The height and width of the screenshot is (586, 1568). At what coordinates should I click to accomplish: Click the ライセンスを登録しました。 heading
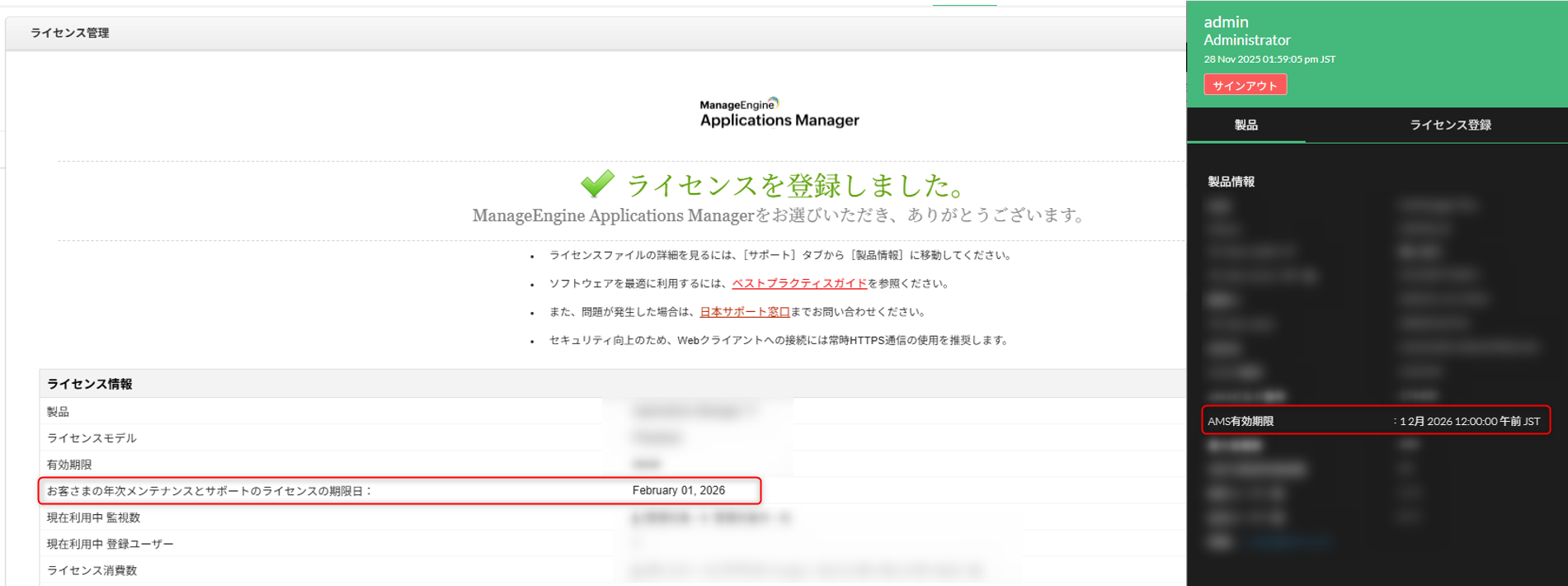click(x=797, y=185)
